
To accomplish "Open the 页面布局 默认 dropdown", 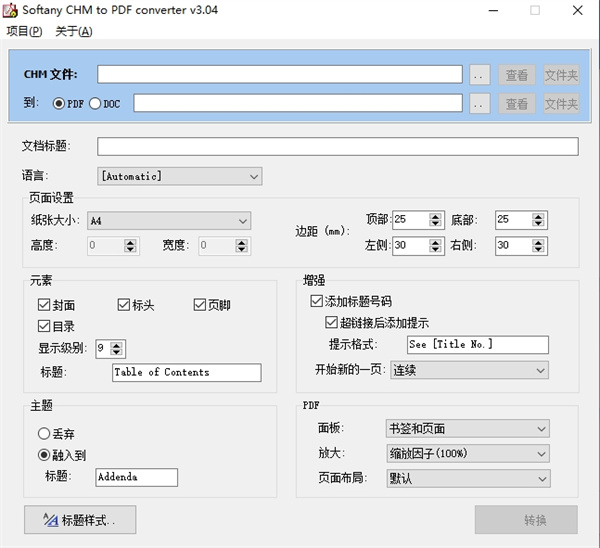I will point(468,478).
